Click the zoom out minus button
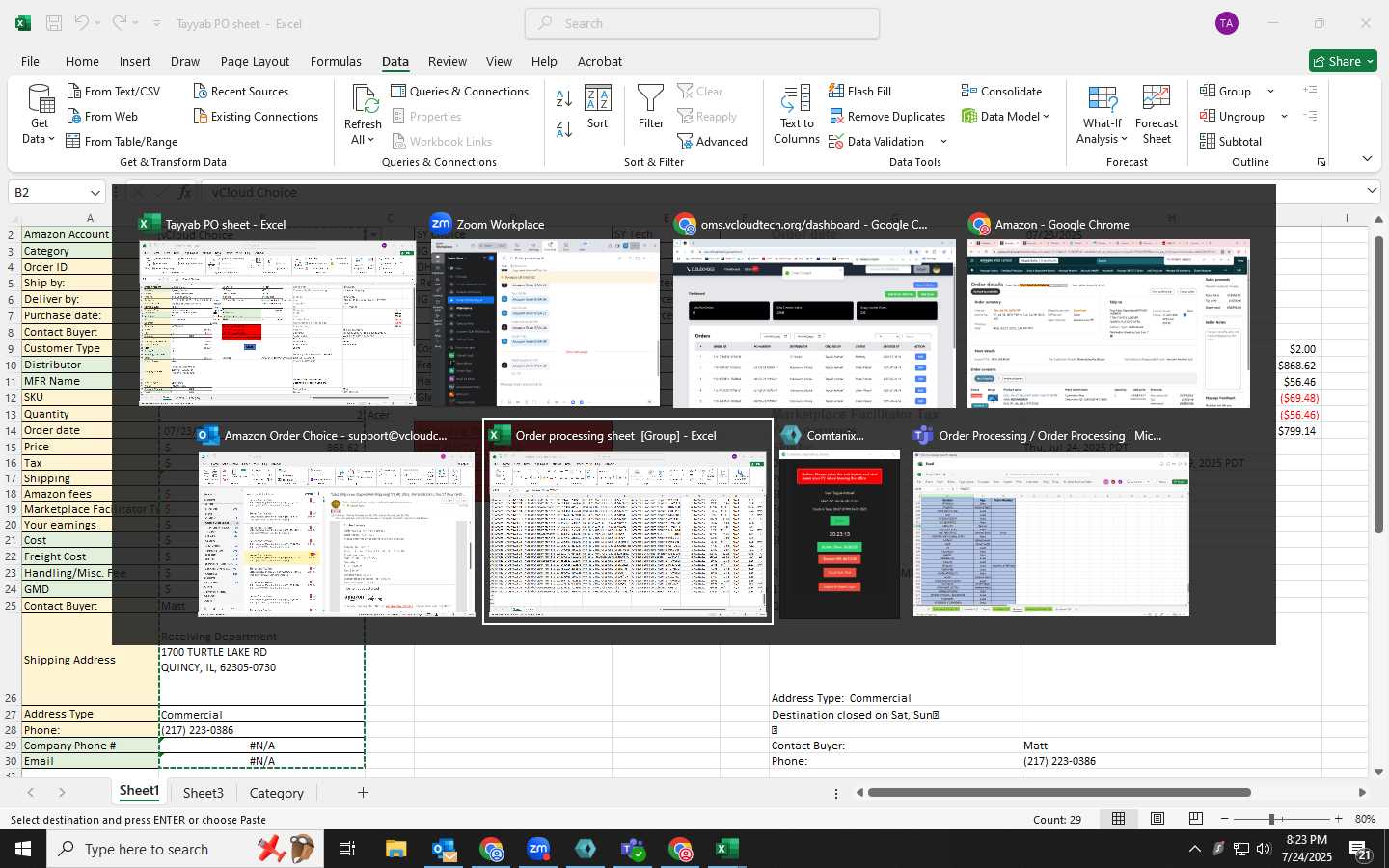This screenshot has height=868, width=1389. [x=1224, y=819]
